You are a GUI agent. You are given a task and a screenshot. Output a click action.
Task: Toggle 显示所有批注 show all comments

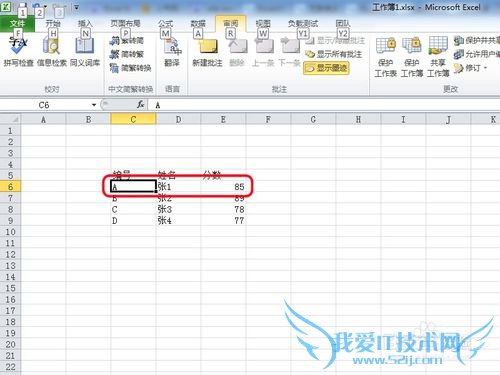click(x=333, y=54)
